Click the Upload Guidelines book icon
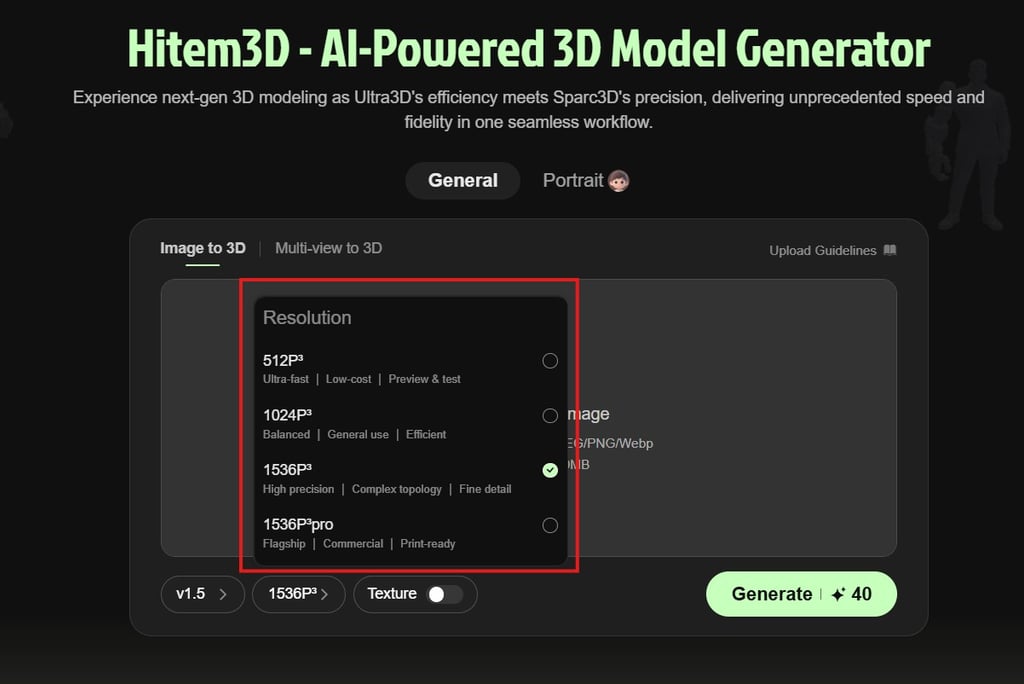Screen dimensions: 1024x684 coord(890,250)
